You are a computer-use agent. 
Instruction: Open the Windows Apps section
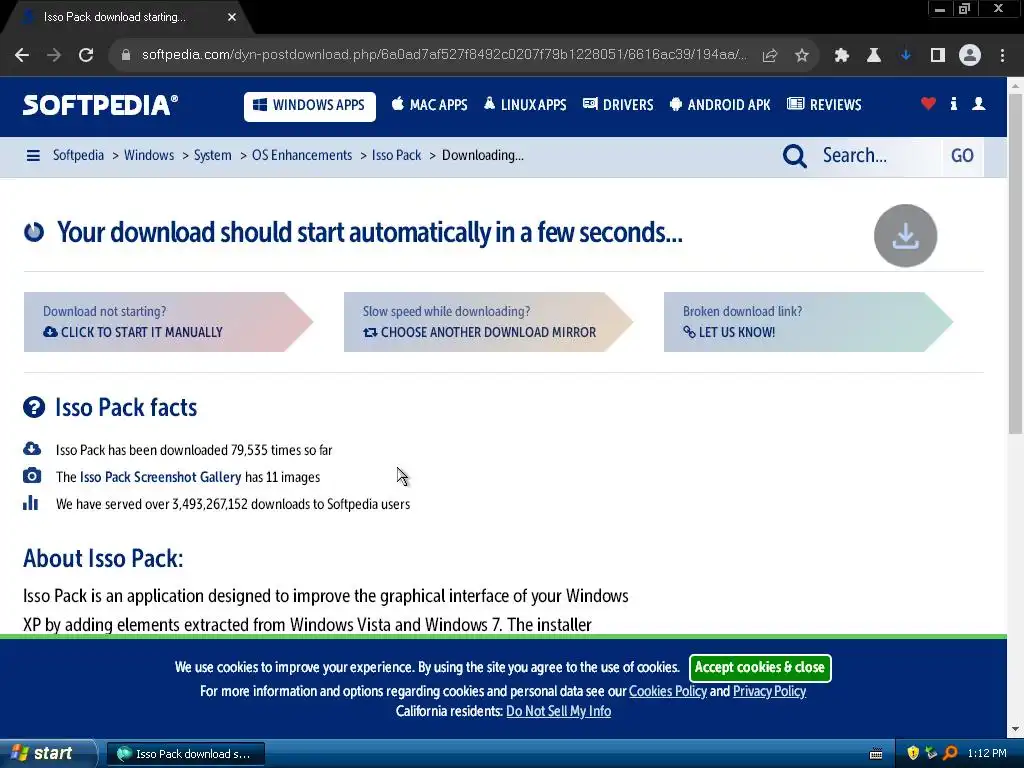click(x=310, y=106)
